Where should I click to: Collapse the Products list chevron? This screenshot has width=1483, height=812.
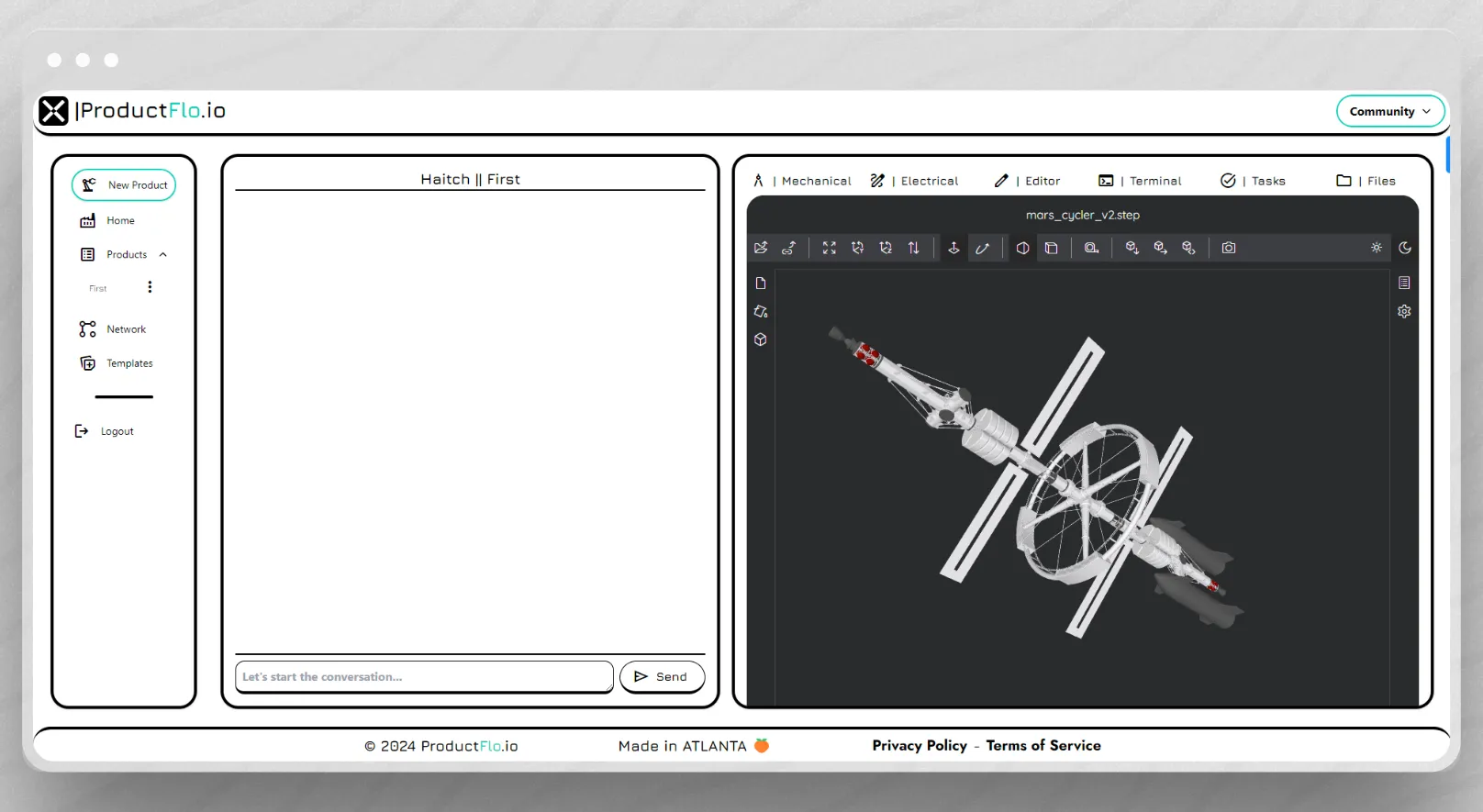click(x=163, y=255)
